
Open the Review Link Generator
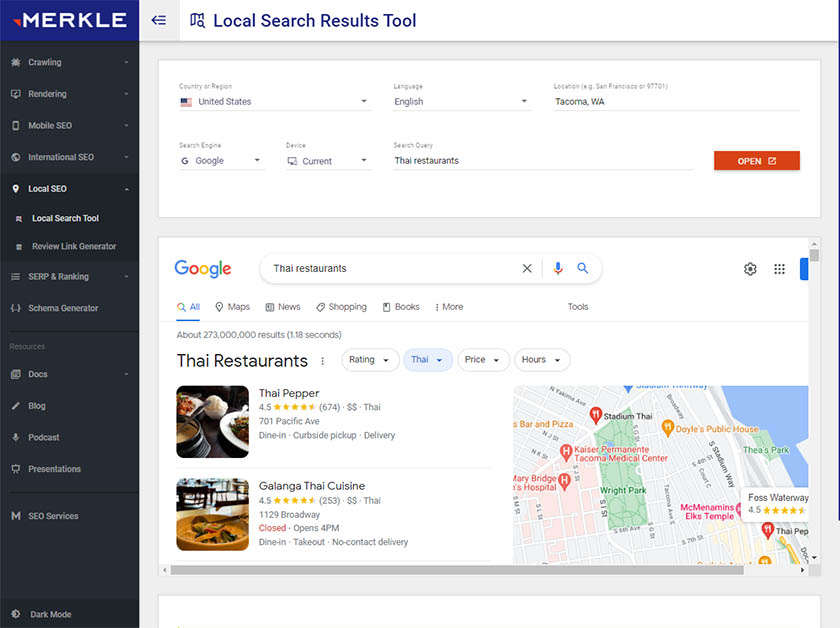coord(74,246)
